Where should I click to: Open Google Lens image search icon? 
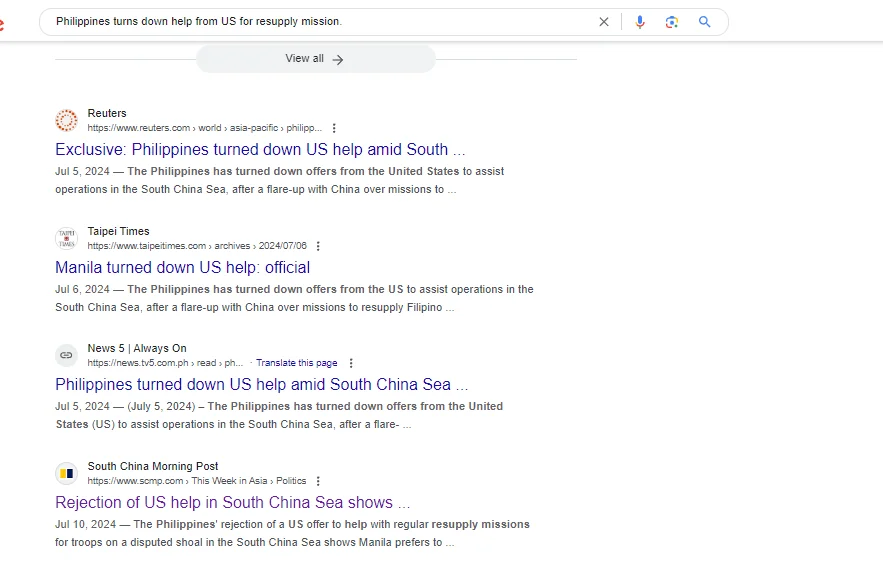point(671,22)
